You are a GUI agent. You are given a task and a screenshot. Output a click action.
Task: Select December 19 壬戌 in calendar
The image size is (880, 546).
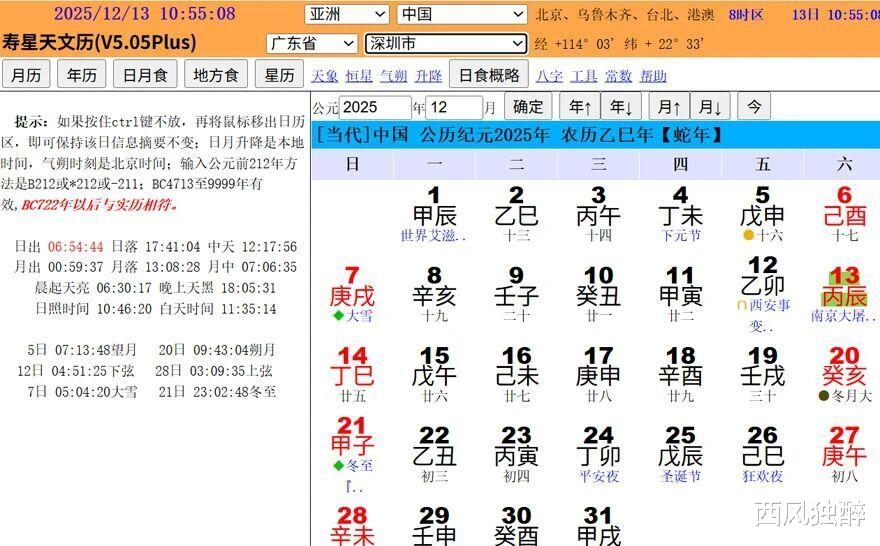pyautogui.click(x=762, y=374)
